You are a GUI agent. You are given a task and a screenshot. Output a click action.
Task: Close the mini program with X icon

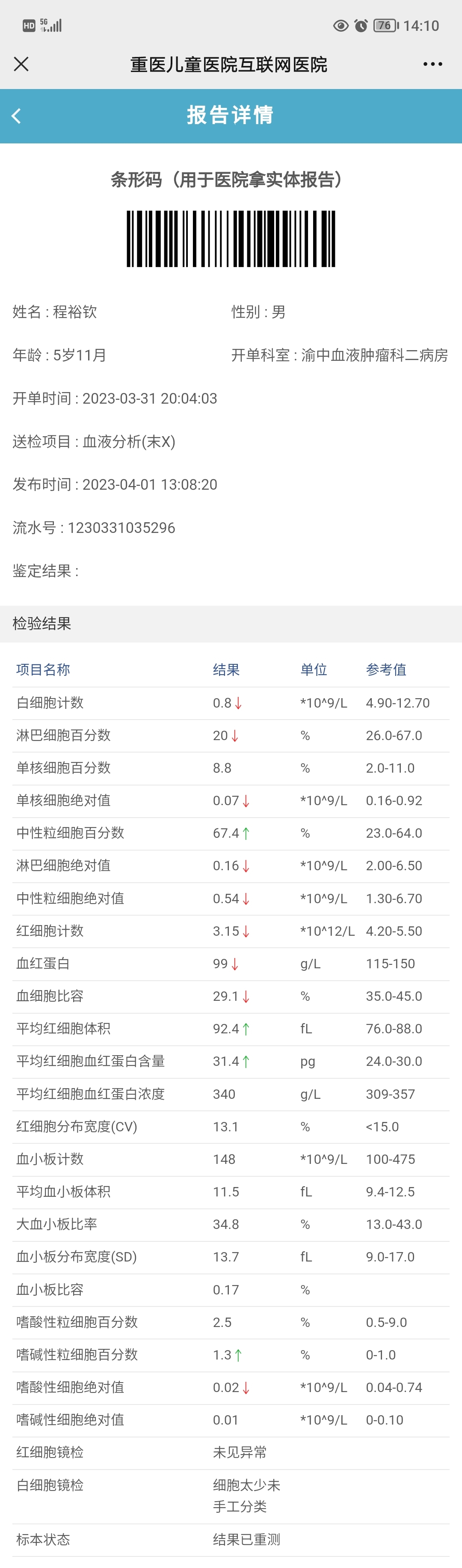click(x=21, y=64)
